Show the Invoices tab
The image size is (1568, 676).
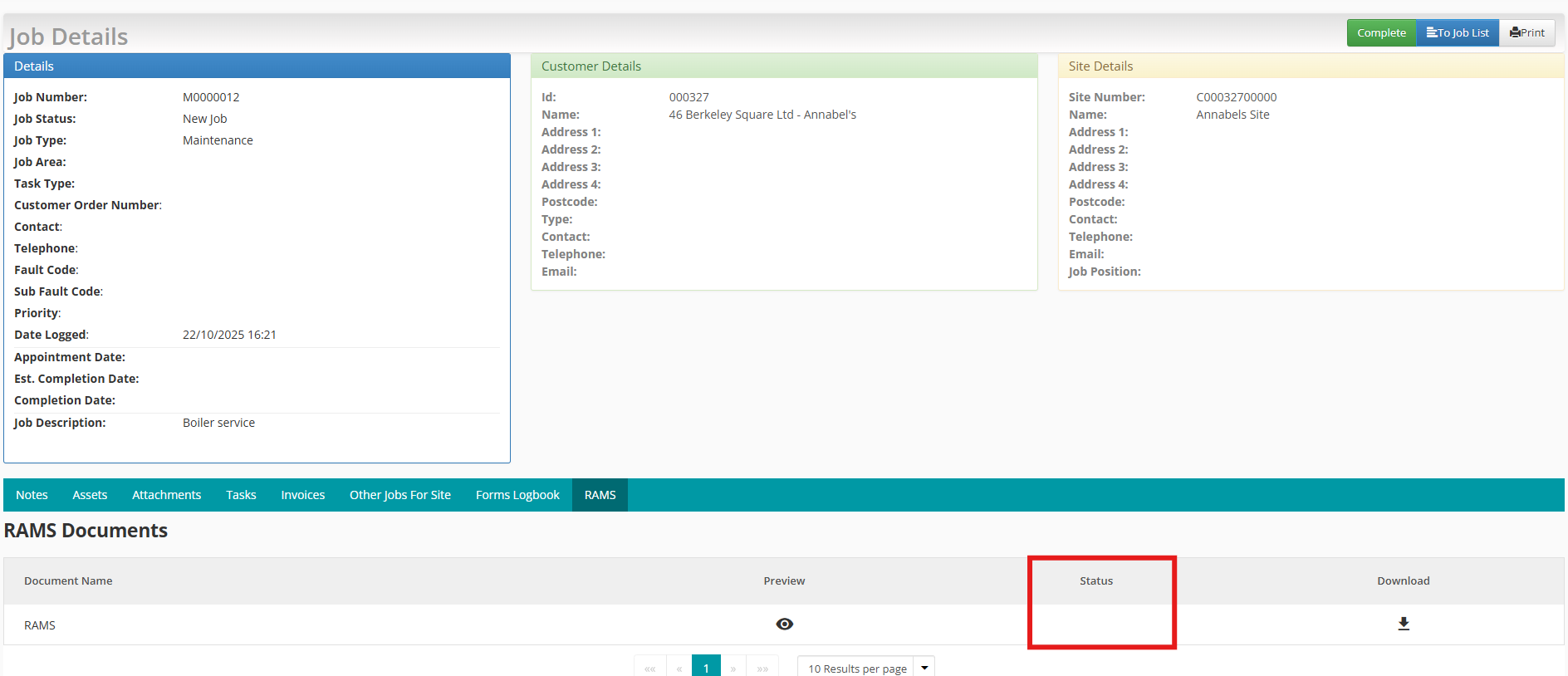[303, 495]
